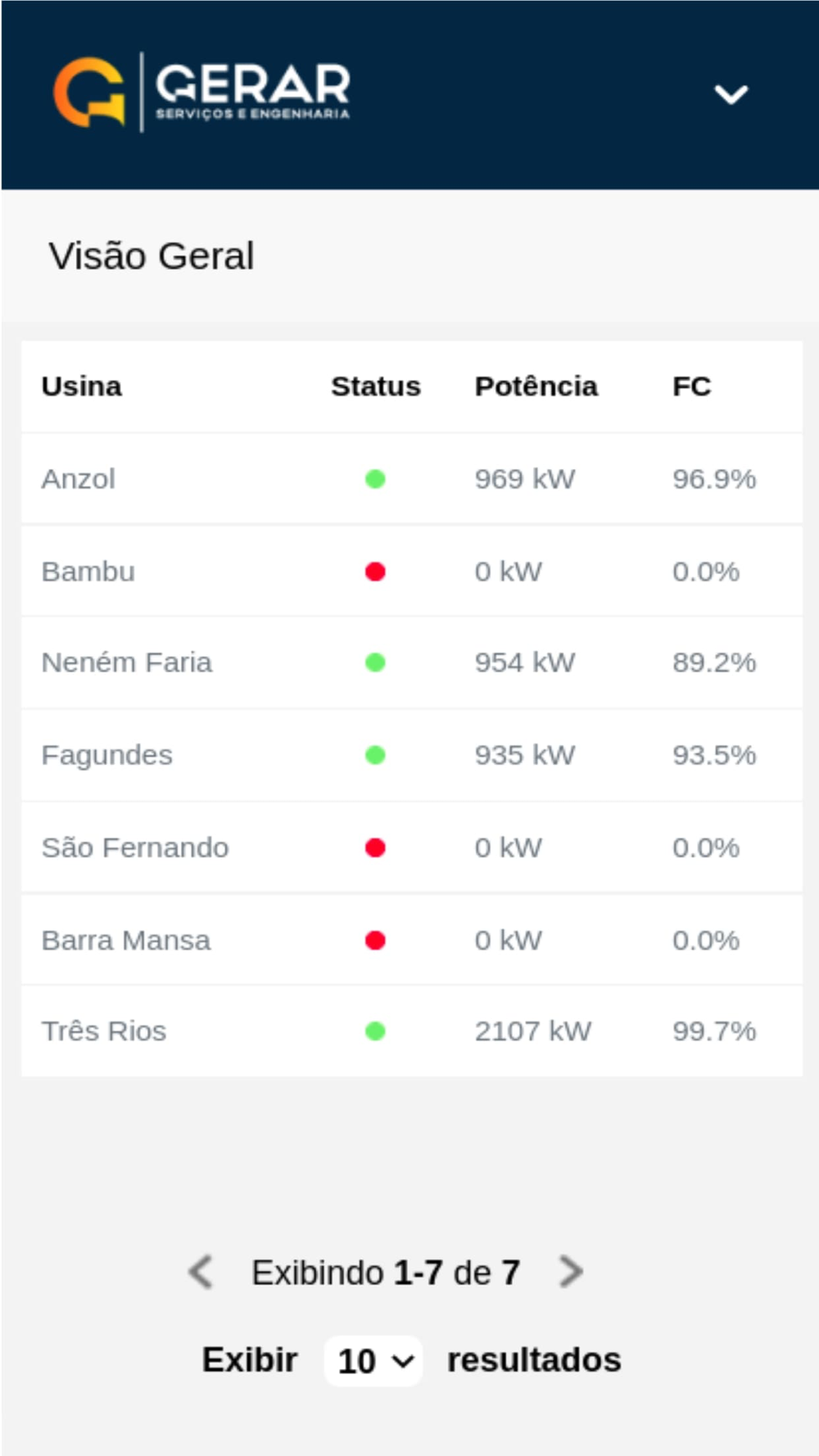Click Anzol green status indicator
The width and height of the screenshot is (819, 1456).
click(375, 479)
